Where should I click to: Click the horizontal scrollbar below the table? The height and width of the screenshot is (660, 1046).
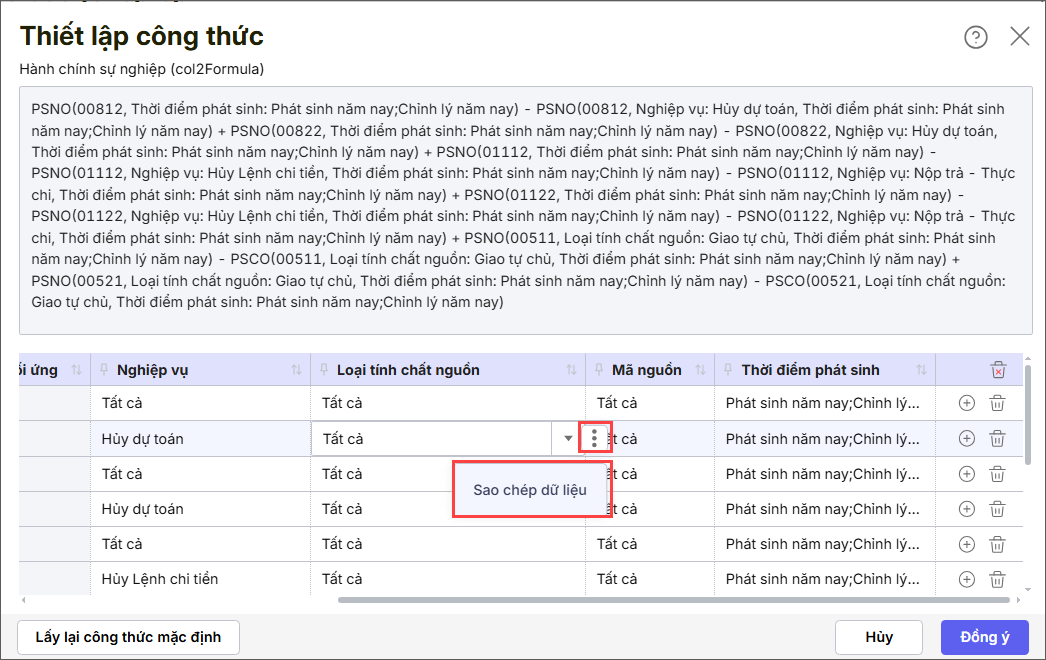674,600
